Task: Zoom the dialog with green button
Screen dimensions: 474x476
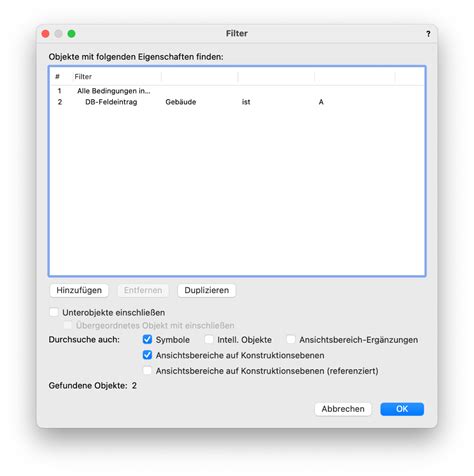Action: click(x=71, y=34)
